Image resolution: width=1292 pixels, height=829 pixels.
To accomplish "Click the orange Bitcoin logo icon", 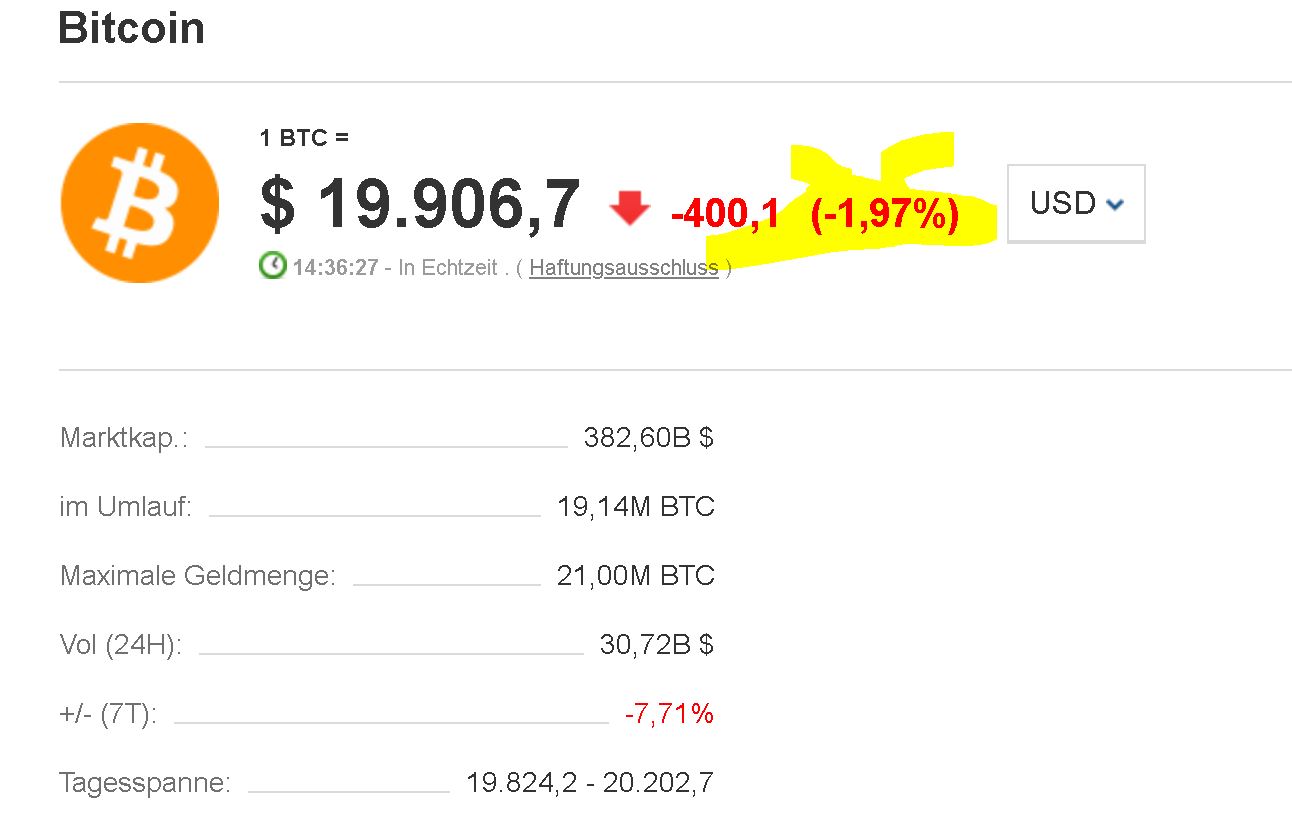I will 139,203.
